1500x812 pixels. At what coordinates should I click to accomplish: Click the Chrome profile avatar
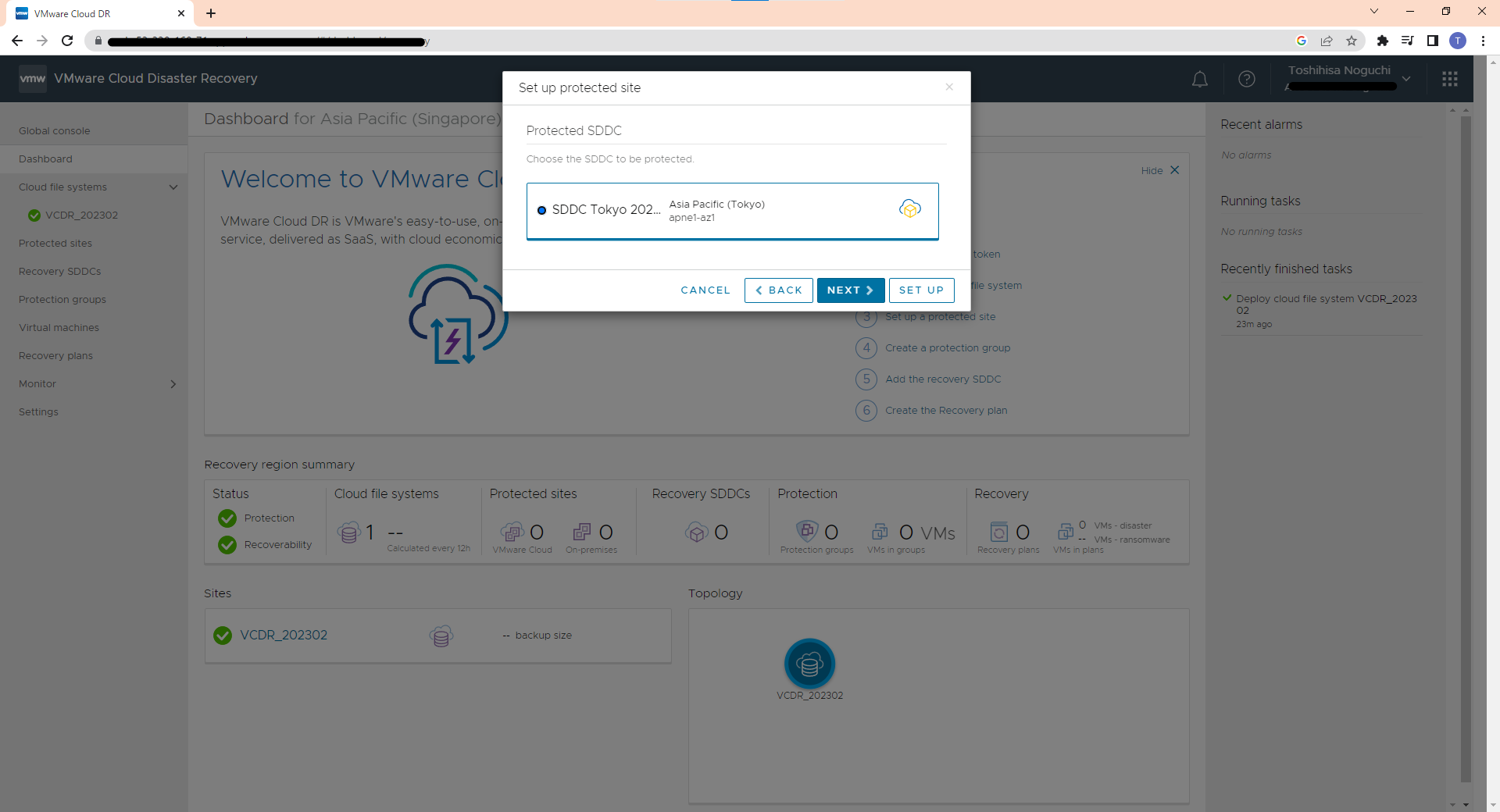pos(1458,41)
